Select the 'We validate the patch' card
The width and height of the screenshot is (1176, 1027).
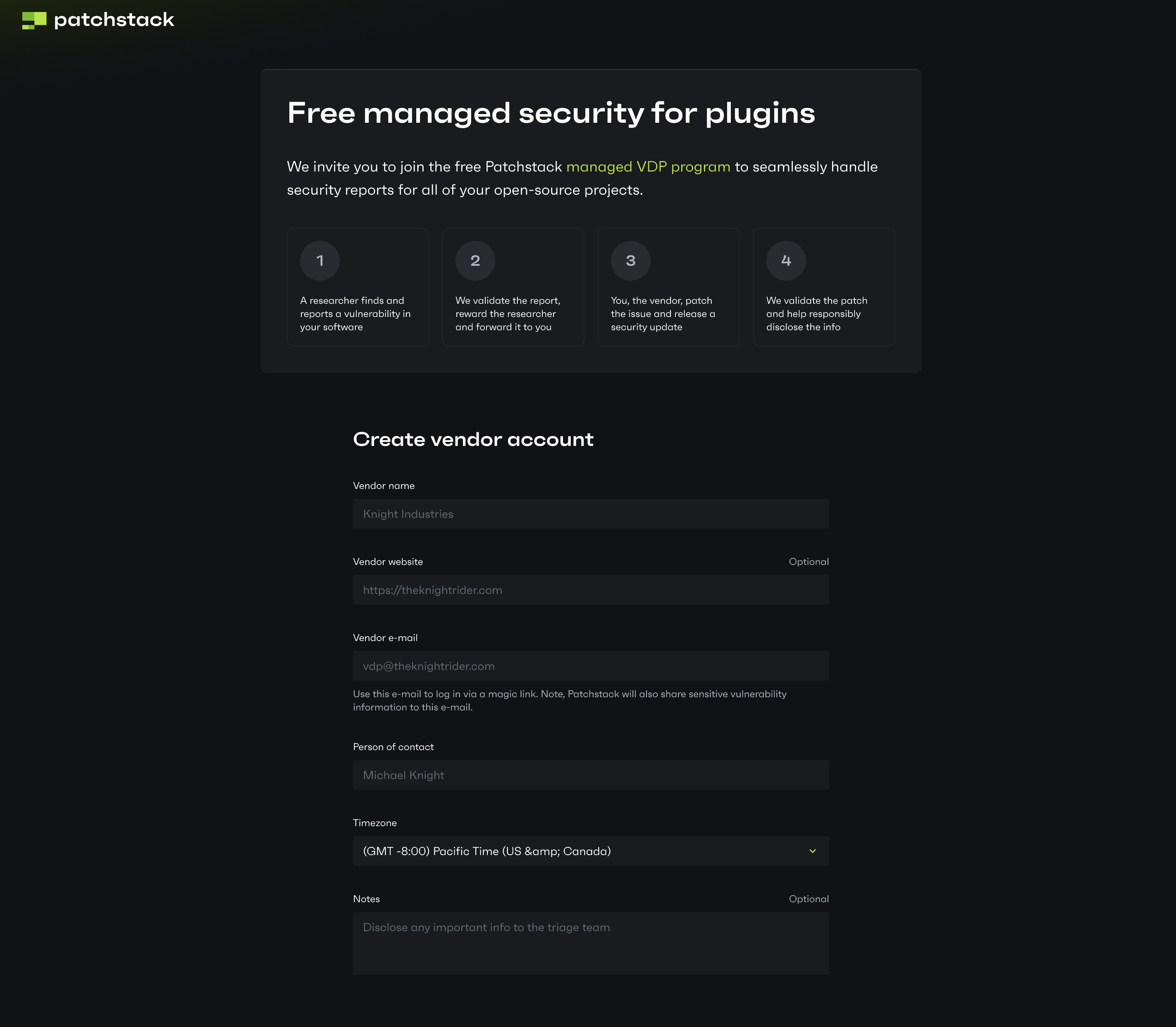coord(823,287)
